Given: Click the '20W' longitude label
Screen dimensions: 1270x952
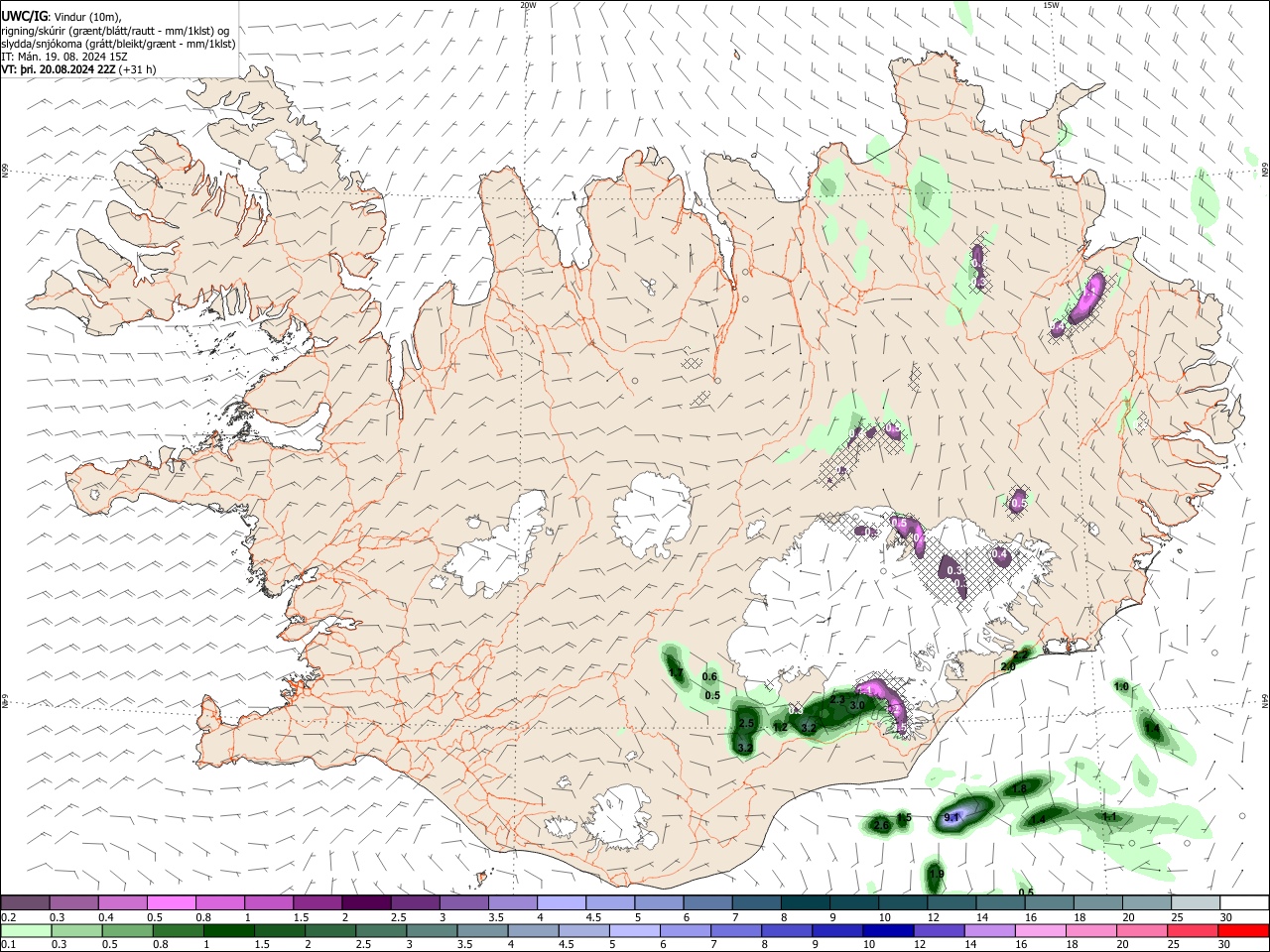Looking at the screenshot, I should tap(528, 5).
